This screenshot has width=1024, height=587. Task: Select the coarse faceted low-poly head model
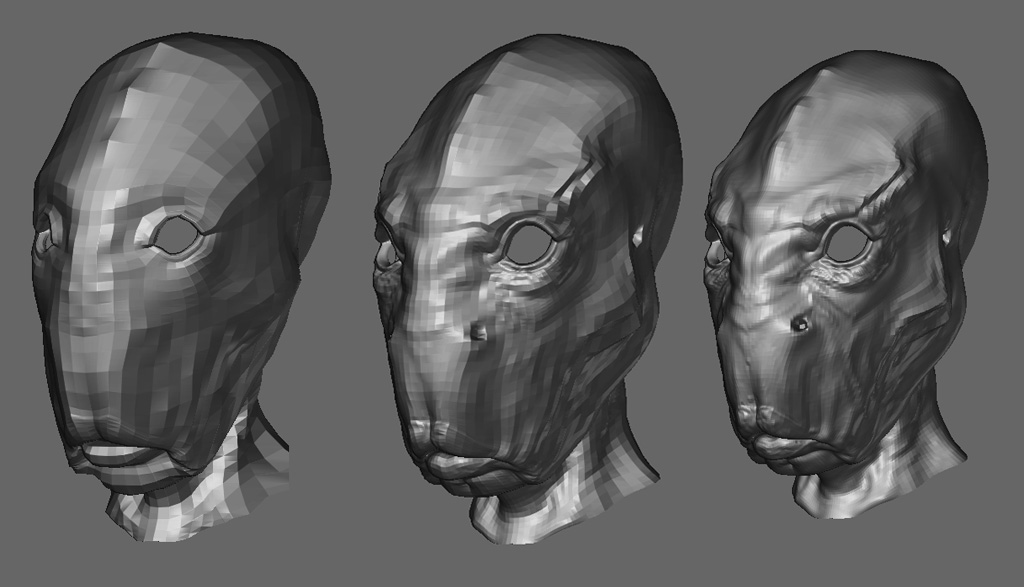(180, 287)
